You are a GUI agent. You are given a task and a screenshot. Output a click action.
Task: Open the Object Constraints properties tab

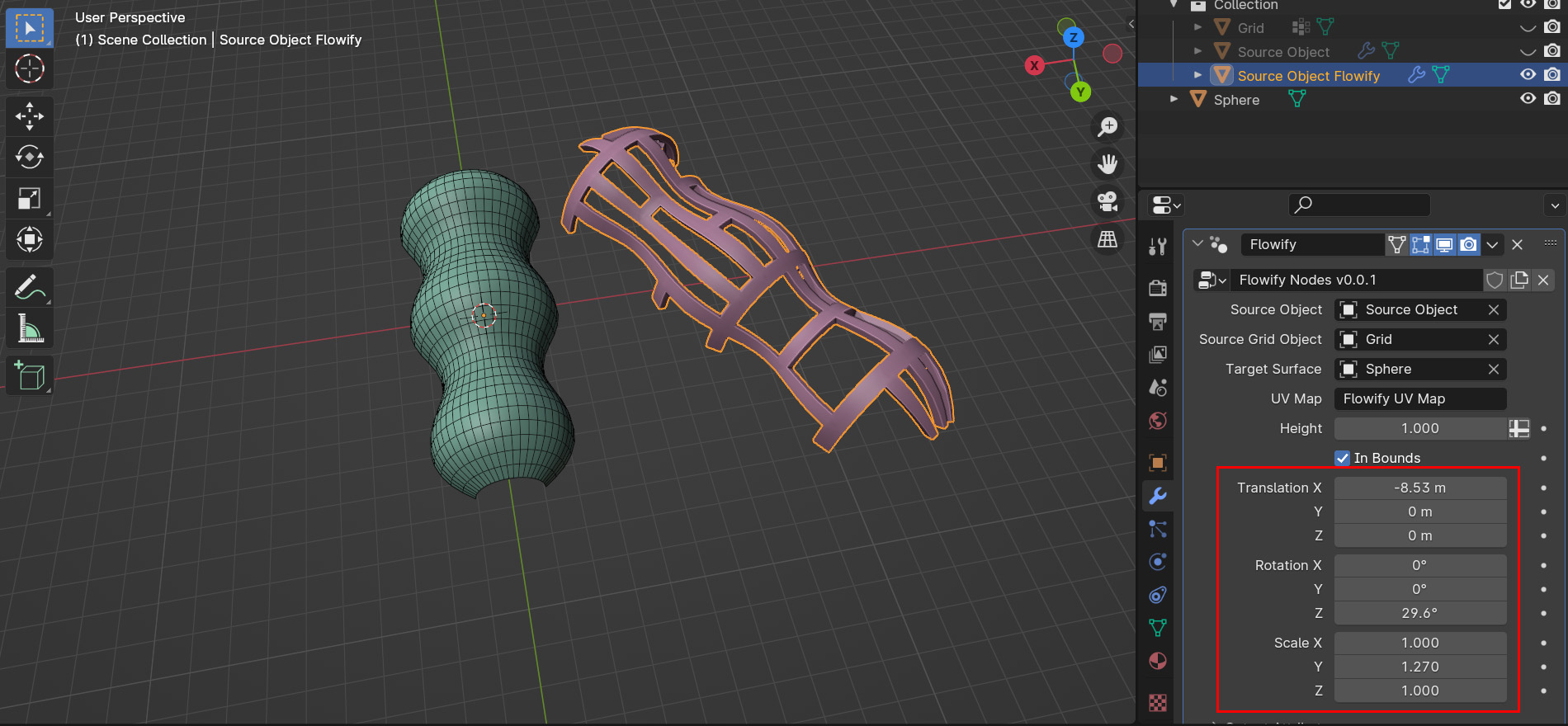1158,595
